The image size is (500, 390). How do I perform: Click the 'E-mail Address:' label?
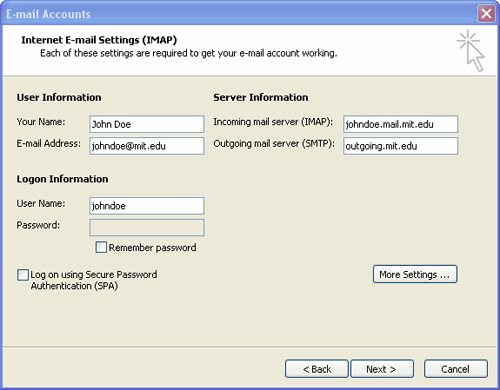point(49,143)
